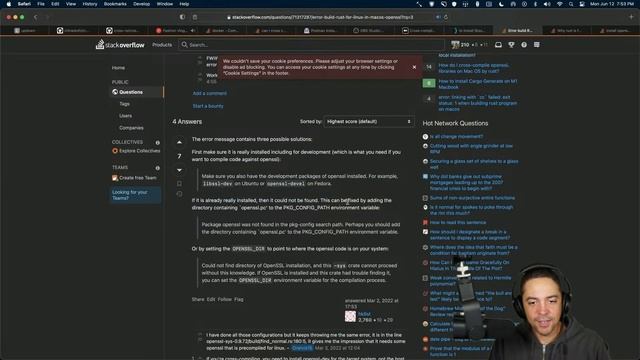Go to Home in the left sidebar
Viewport: 640px width, 360px height.
pyautogui.click(x=118, y=68)
